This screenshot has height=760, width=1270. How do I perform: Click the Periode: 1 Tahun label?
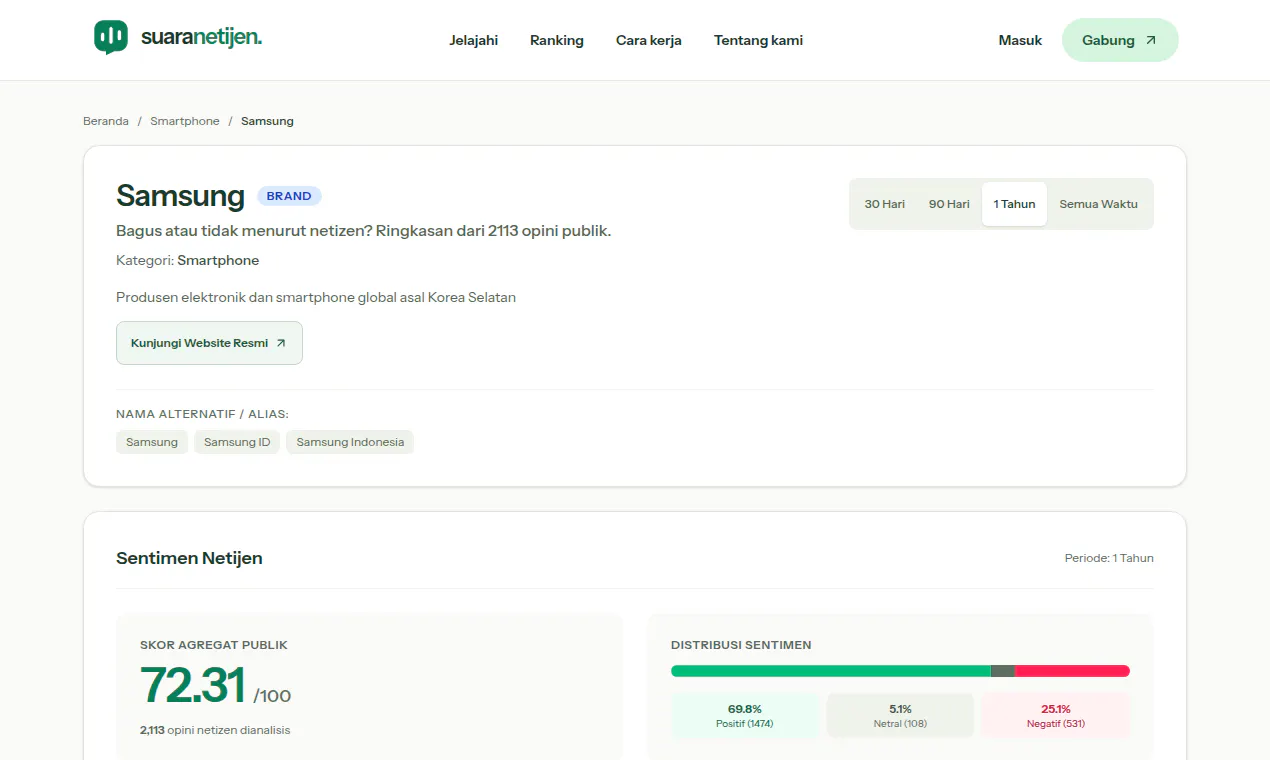pyautogui.click(x=1109, y=558)
